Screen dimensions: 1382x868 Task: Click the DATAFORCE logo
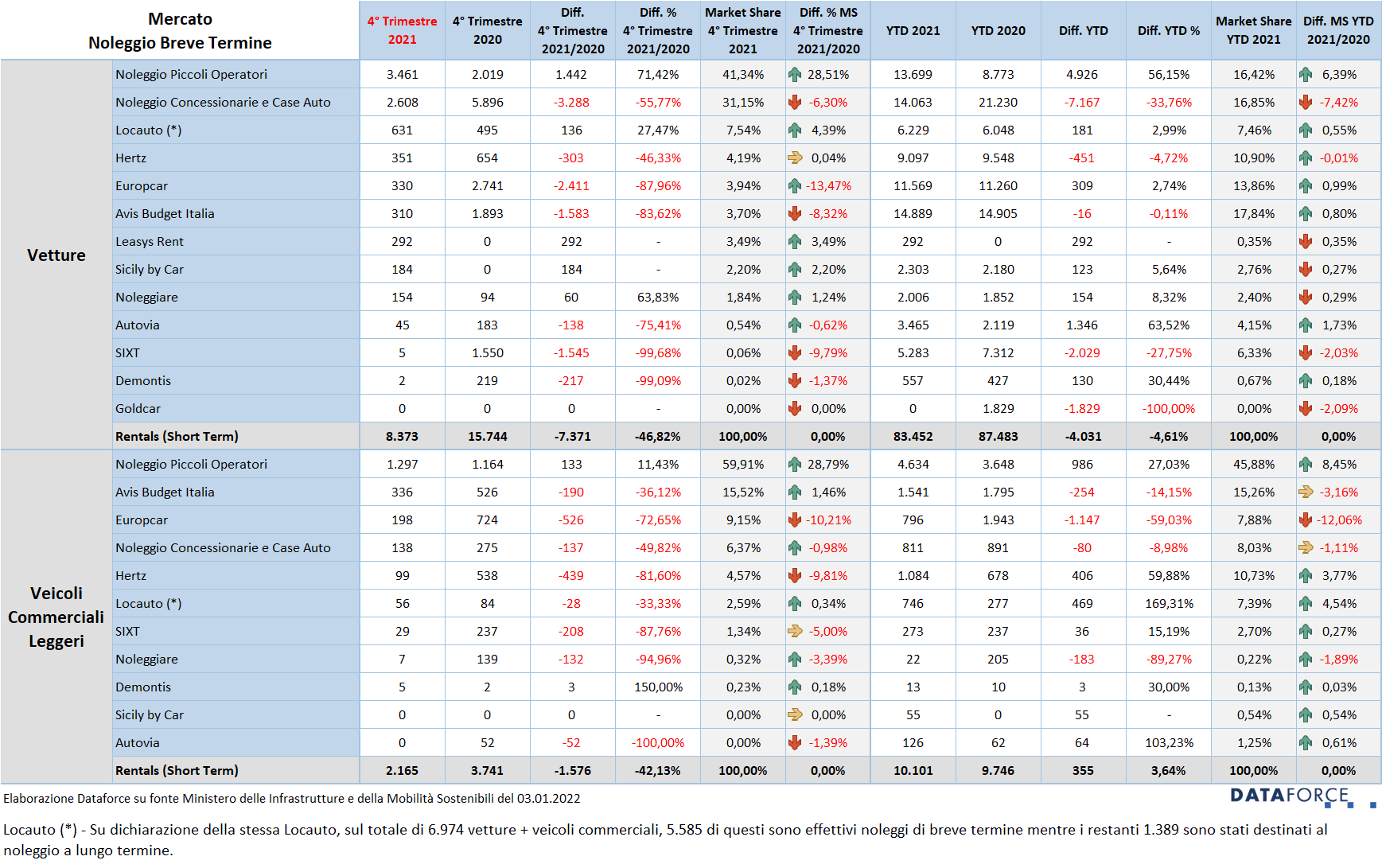[x=1302, y=796]
